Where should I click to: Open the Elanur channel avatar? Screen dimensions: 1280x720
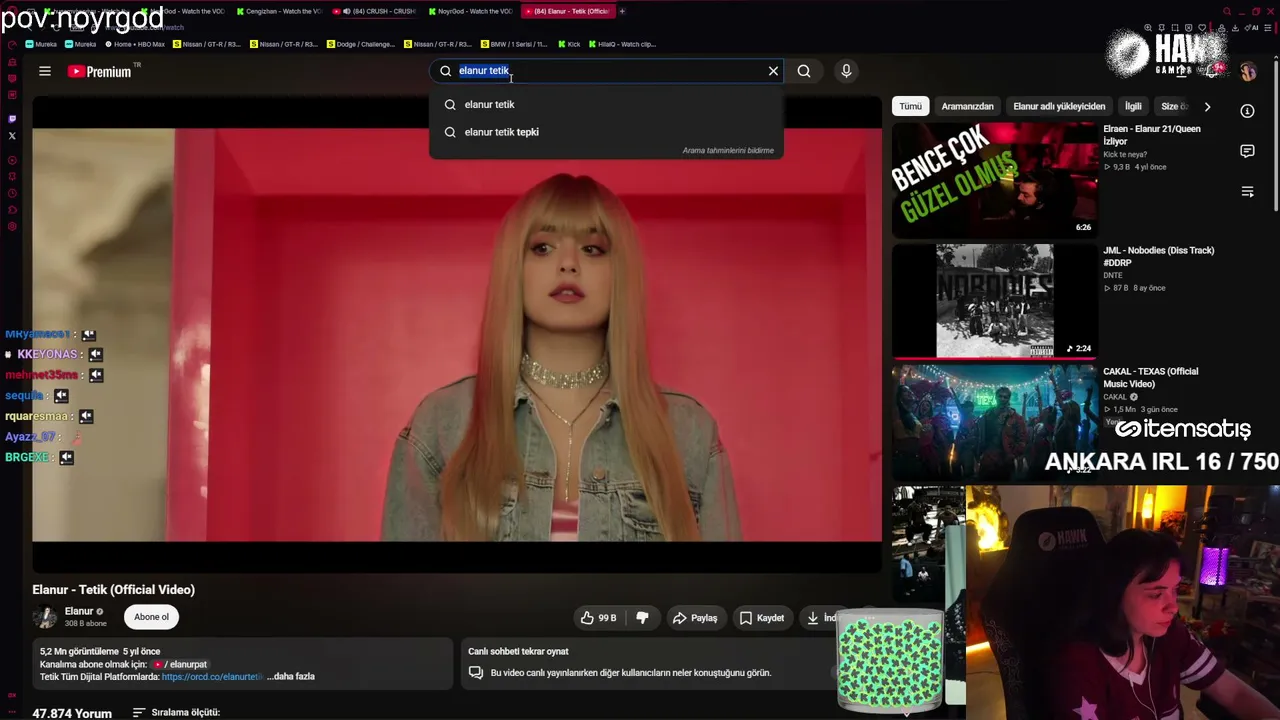(45, 617)
